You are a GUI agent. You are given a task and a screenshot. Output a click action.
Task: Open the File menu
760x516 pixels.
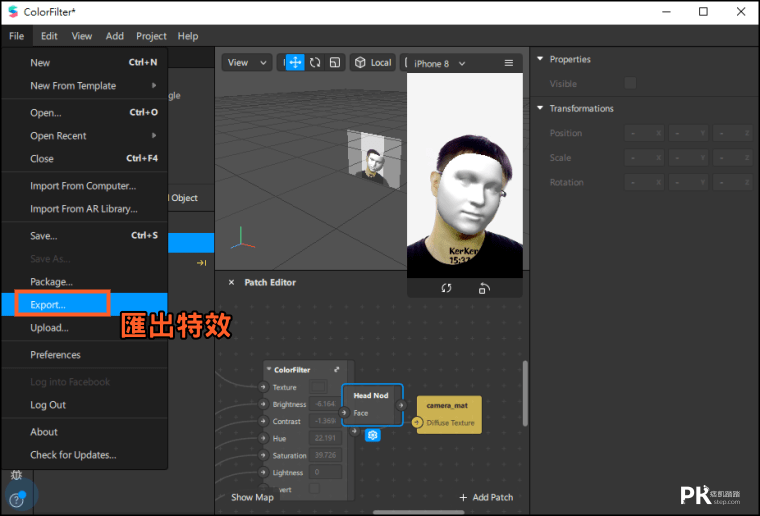click(16, 36)
